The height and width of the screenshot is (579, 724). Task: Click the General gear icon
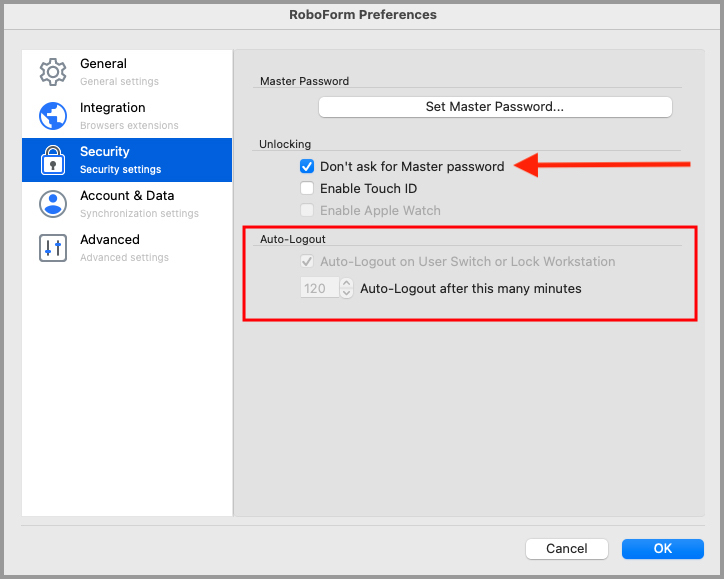(x=53, y=72)
